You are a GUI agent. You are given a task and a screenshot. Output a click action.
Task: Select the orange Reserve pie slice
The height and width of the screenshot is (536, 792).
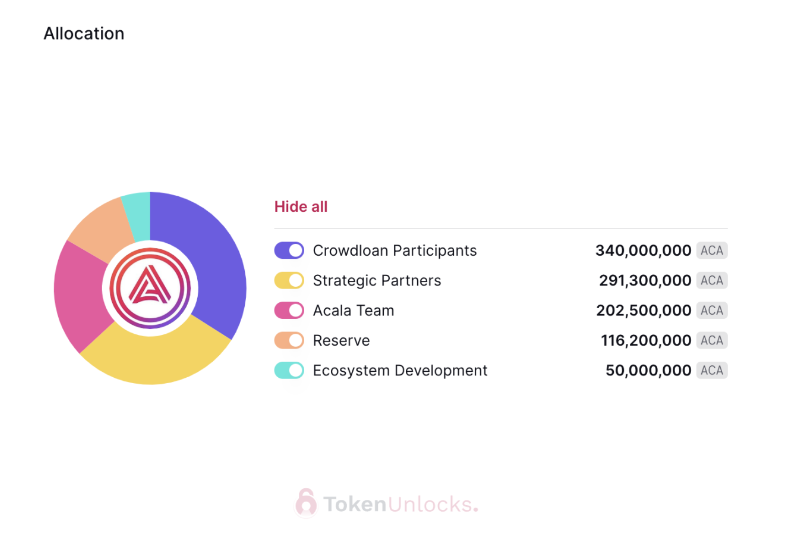tap(104, 228)
